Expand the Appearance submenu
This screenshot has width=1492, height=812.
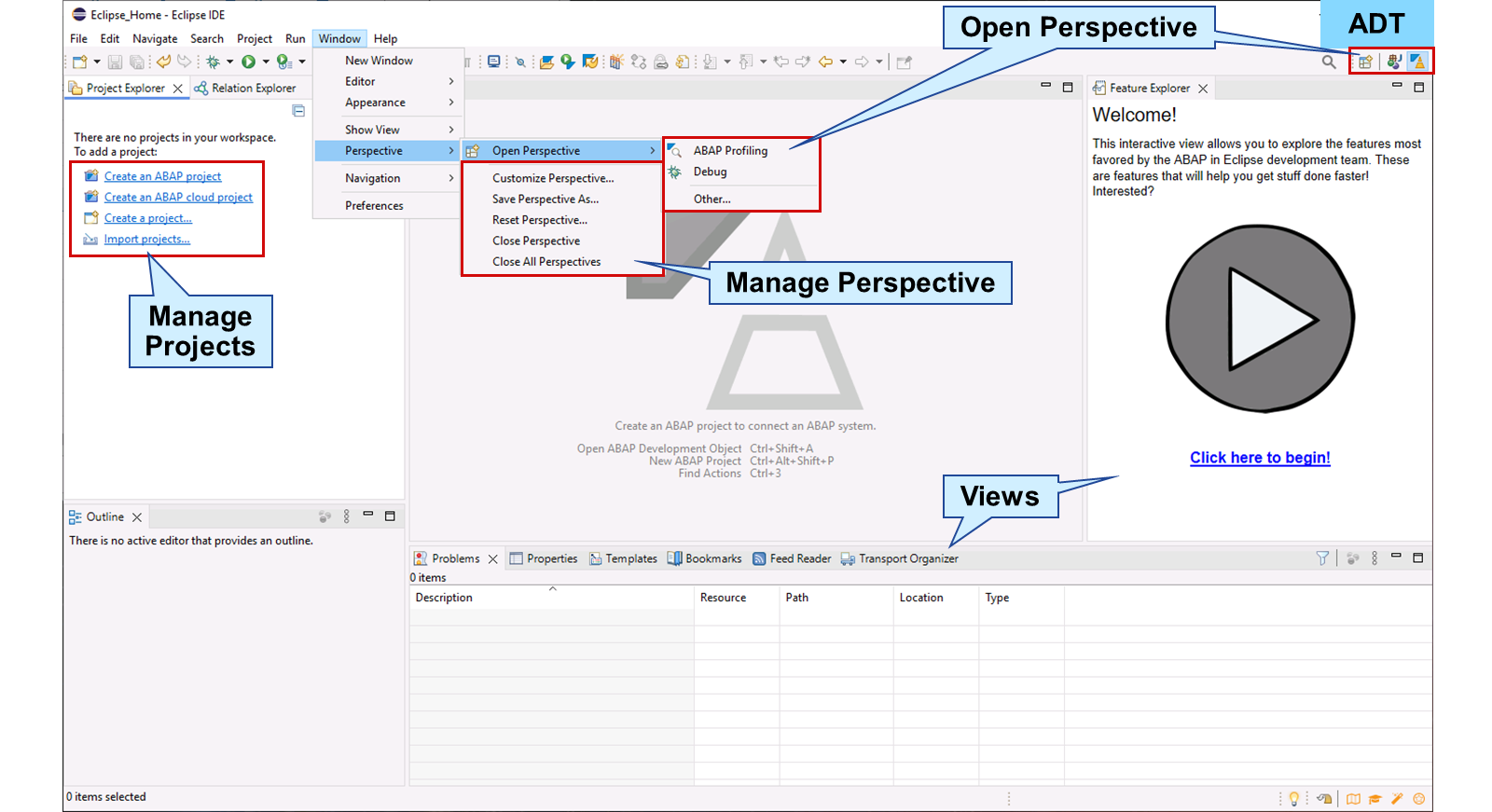[388, 103]
